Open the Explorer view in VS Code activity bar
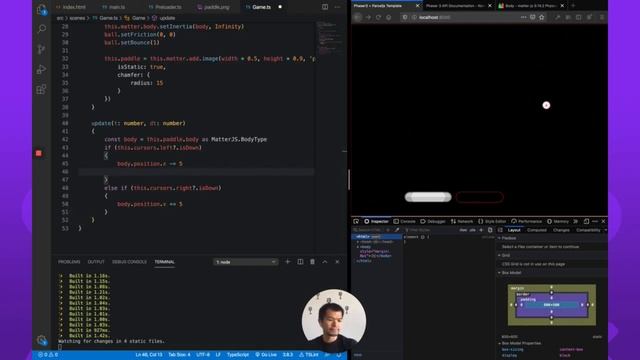 (x=41, y=10)
